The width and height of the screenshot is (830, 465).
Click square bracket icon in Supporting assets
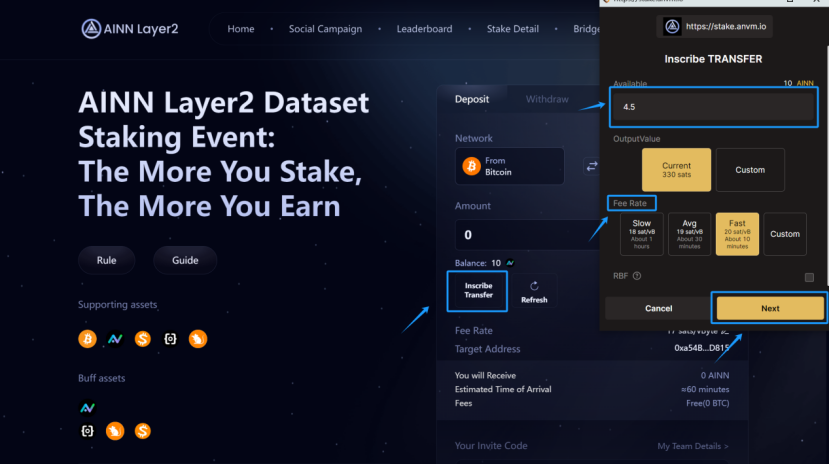pos(170,339)
